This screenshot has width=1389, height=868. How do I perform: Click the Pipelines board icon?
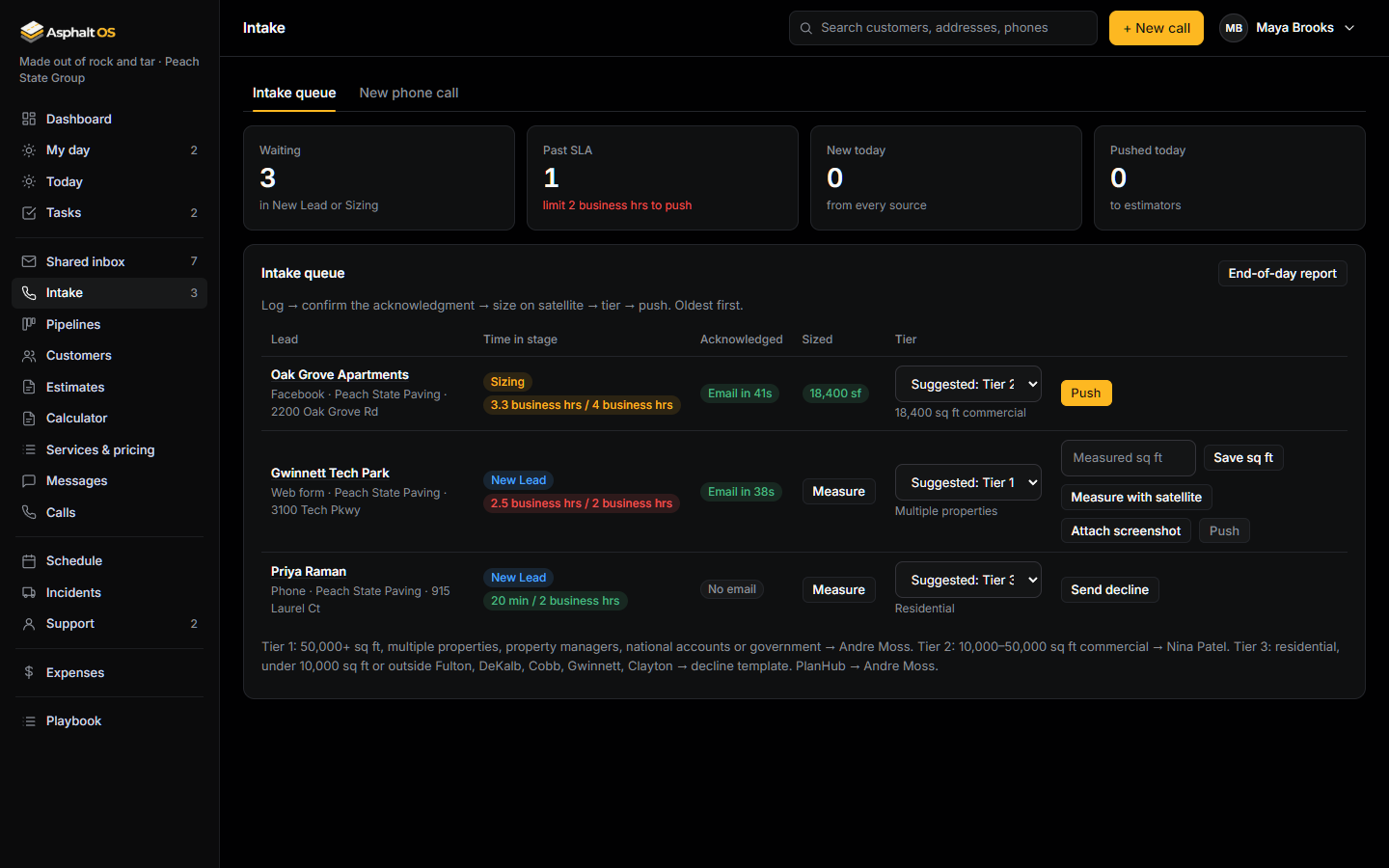pos(29,325)
